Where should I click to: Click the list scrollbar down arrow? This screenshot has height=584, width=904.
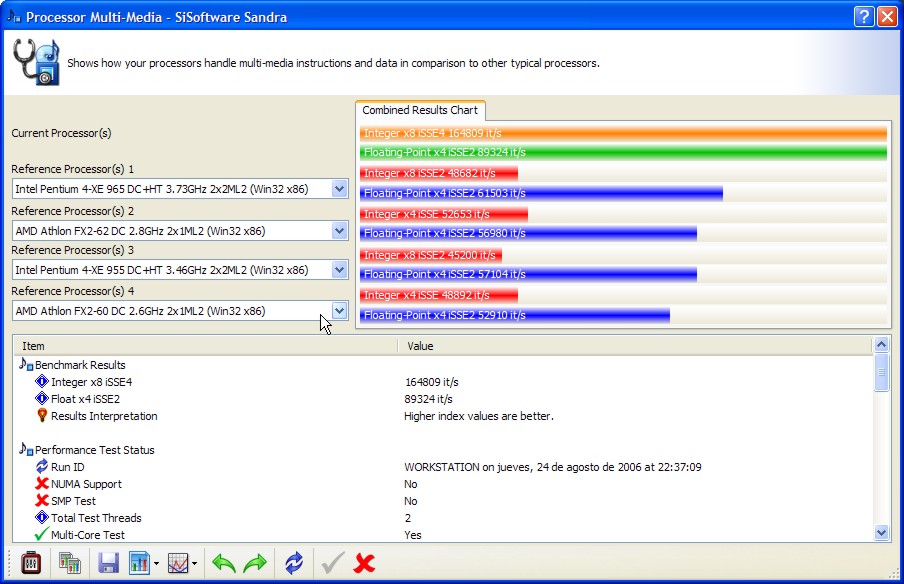[x=882, y=533]
